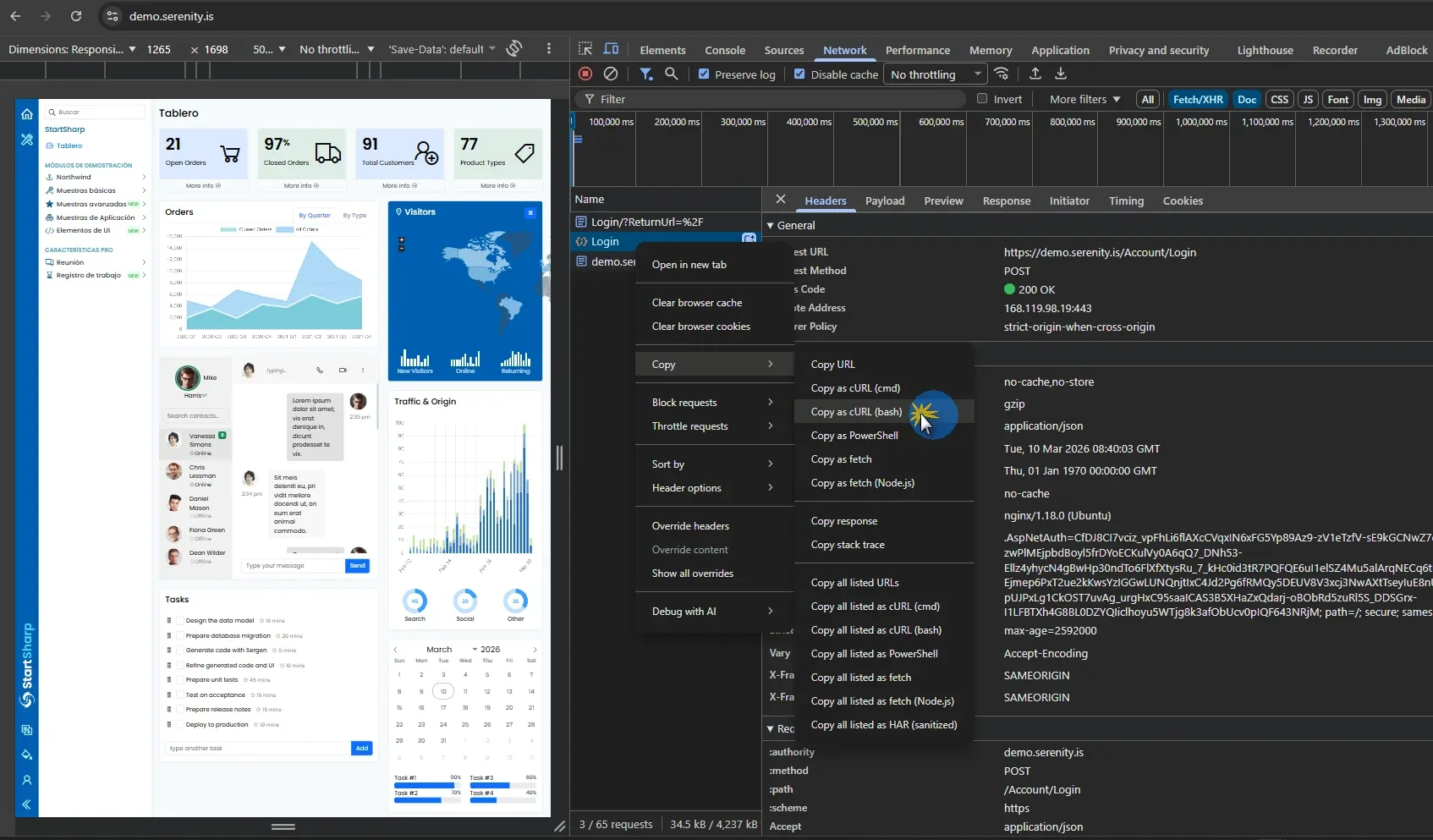Viewport: 1433px width, 840px height.
Task: Click the inspect element picker icon
Action: 585,49
